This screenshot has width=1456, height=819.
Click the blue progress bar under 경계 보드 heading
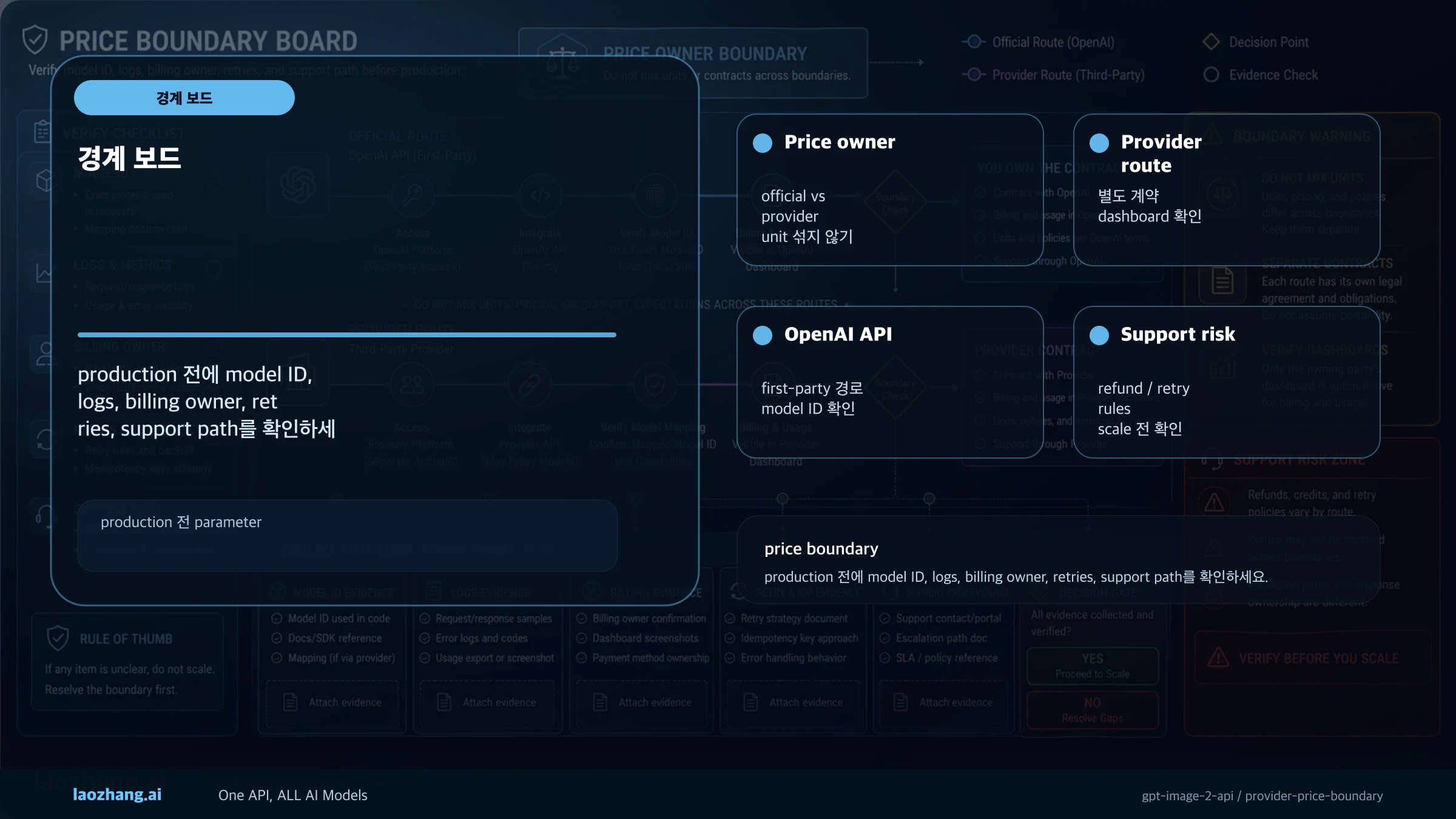click(347, 334)
